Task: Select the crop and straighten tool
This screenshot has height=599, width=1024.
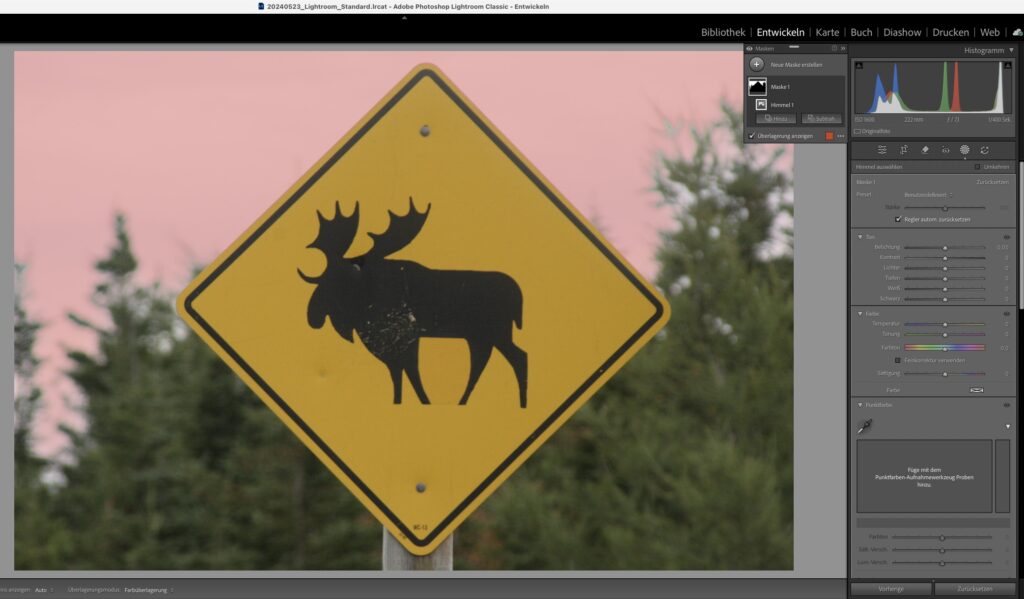Action: (x=903, y=150)
